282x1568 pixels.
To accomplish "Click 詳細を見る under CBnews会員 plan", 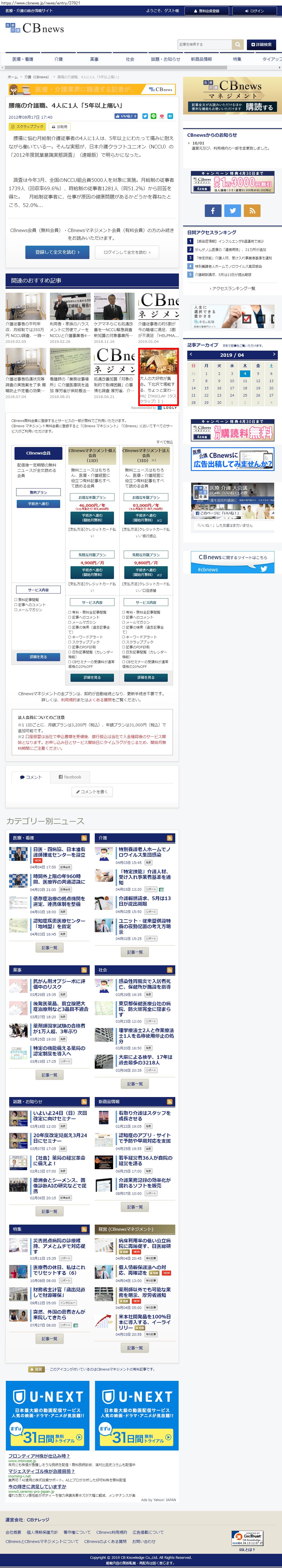I will [x=38, y=657].
